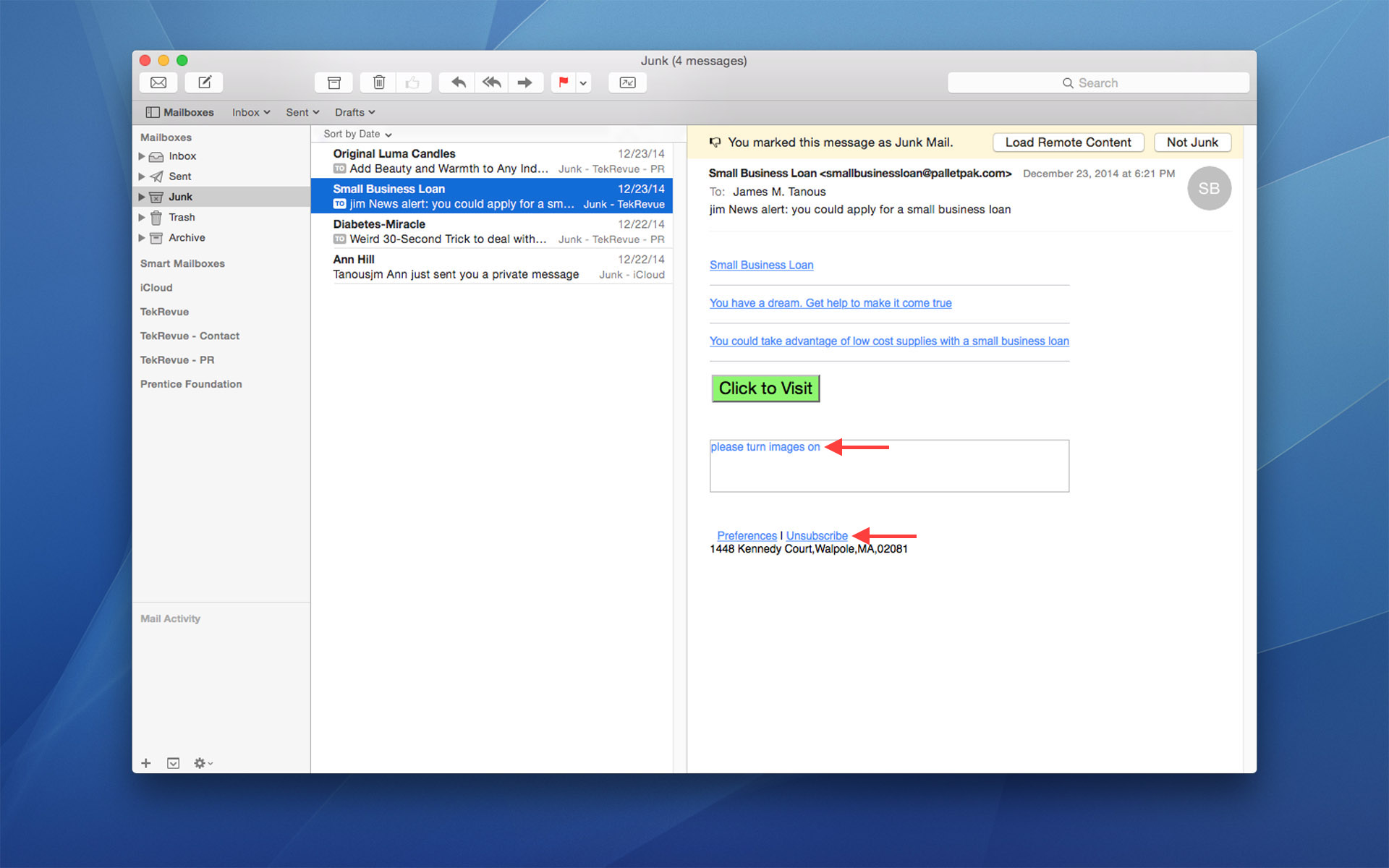Screen dimensions: 1389x868
Task: Click the Get Mail envelope icon
Action: coord(158,82)
